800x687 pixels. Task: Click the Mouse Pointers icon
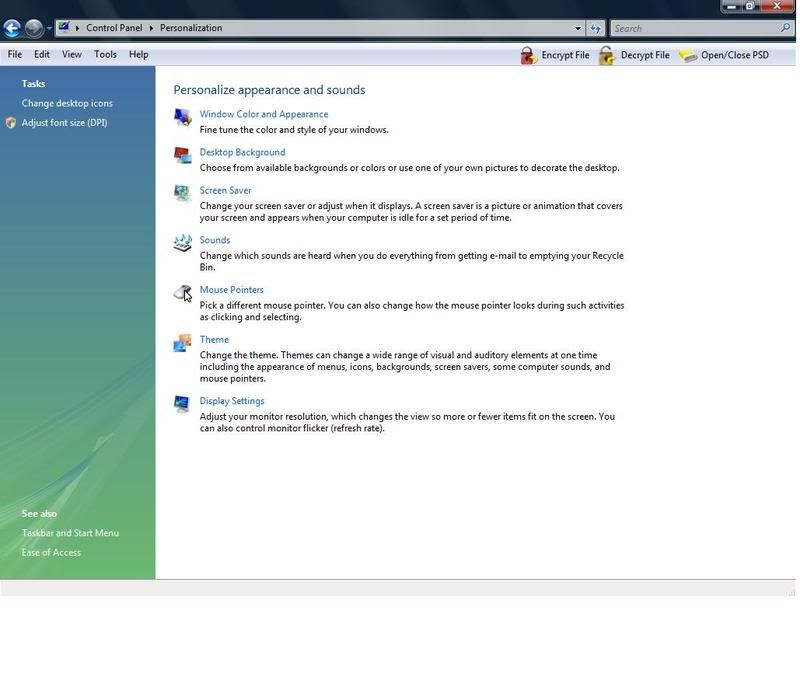point(182,292)
